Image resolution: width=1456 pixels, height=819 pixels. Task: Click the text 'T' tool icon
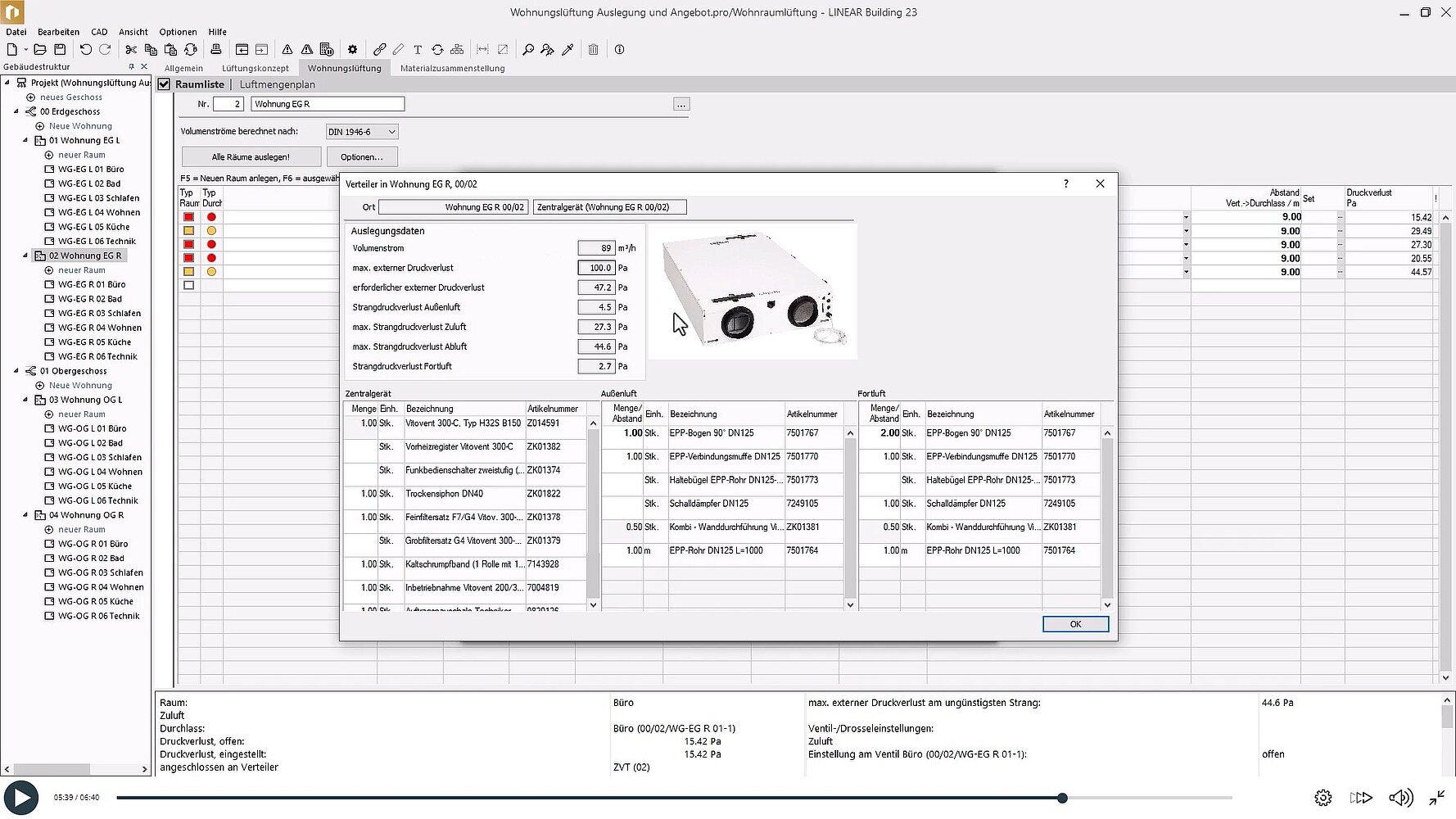(x=417, y=50)
